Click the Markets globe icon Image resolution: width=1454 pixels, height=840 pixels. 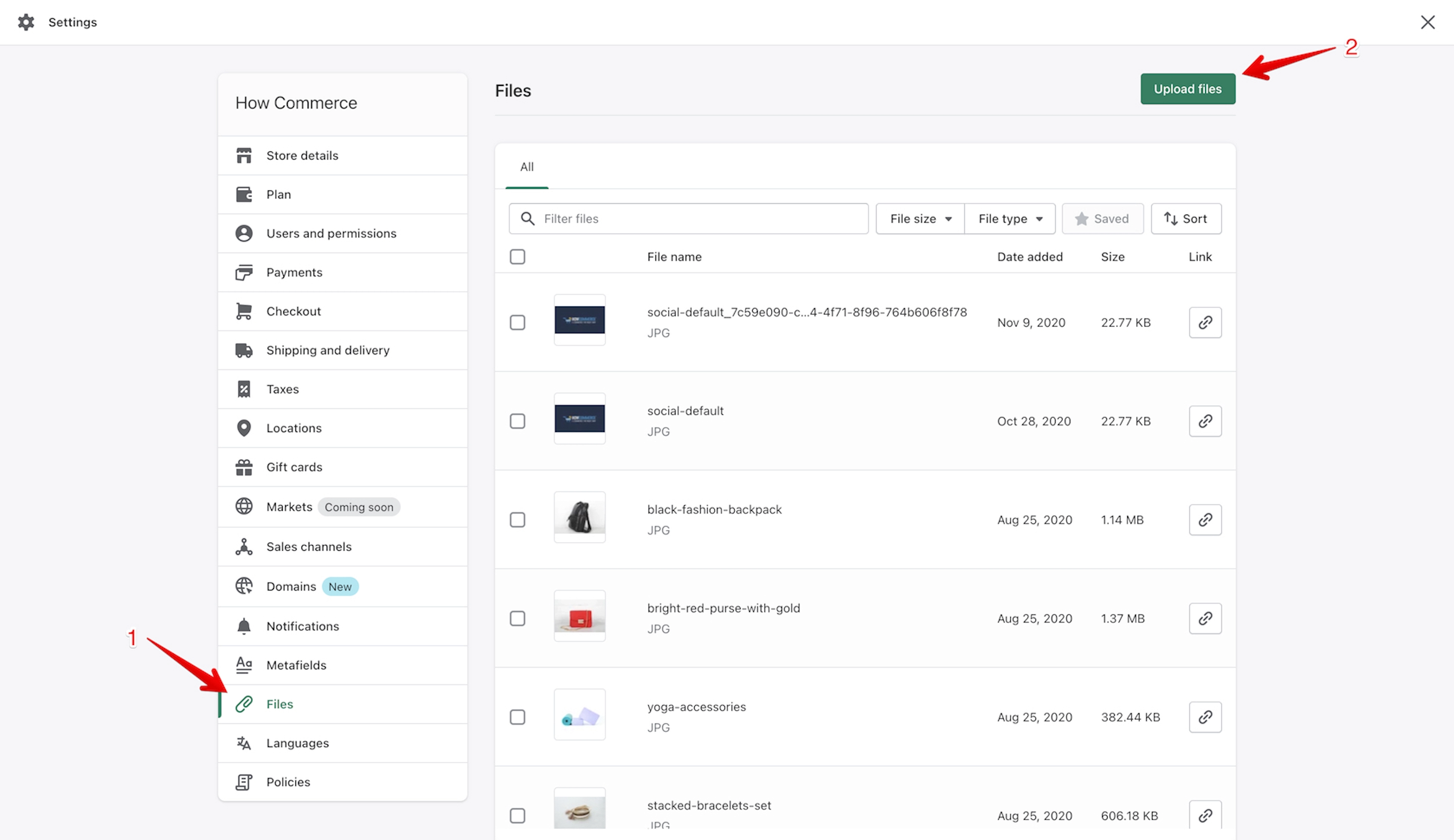click(x=244, y=506)
